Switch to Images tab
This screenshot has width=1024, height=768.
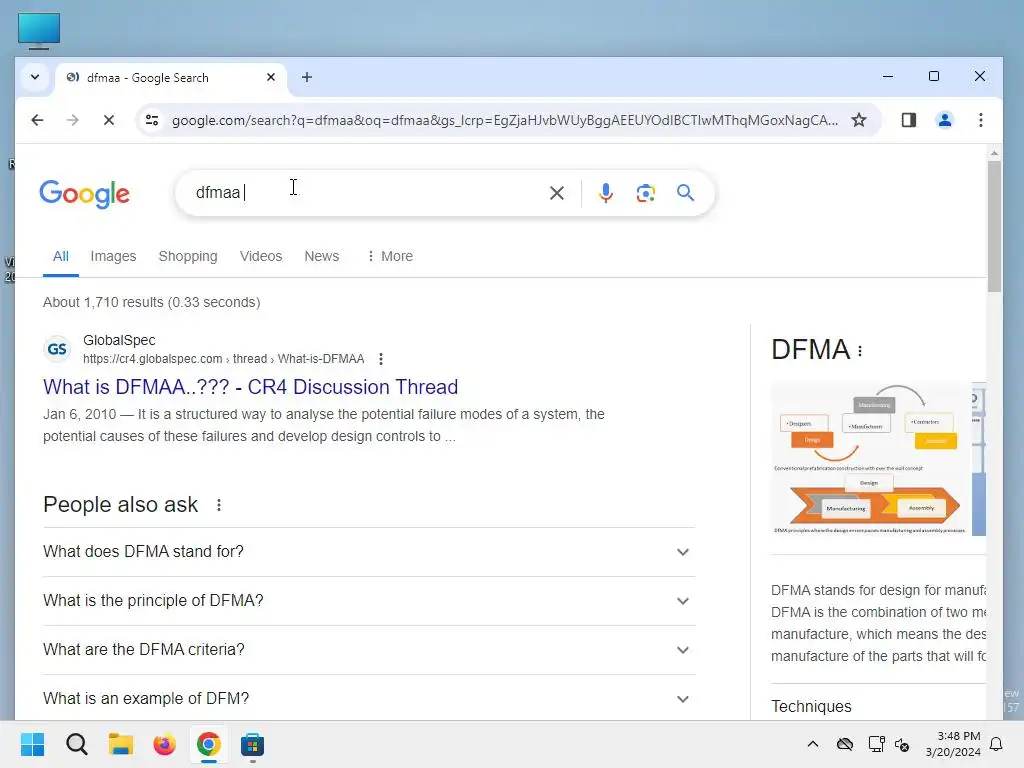click(x=113, y=256)
